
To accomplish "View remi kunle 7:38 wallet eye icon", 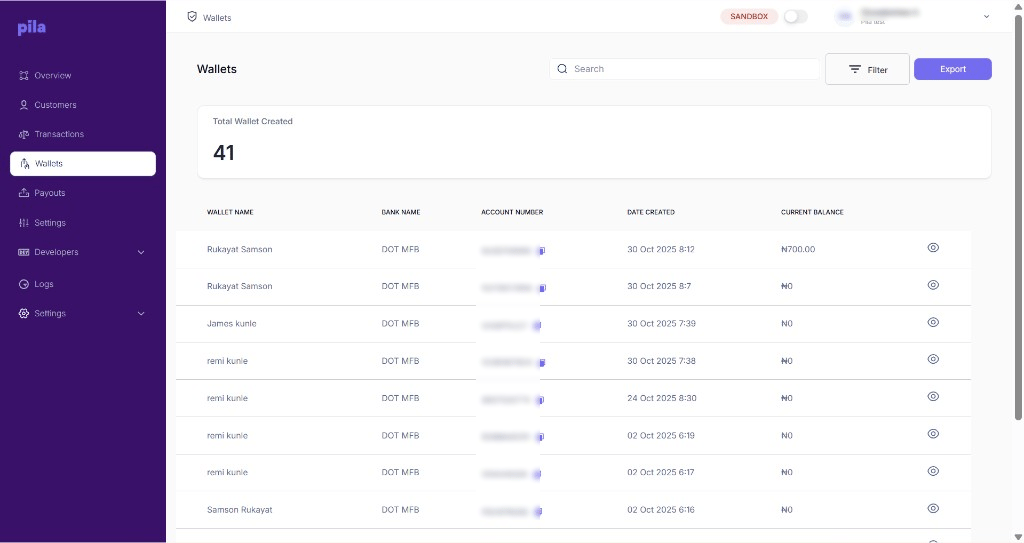I will tap(933, 359).
